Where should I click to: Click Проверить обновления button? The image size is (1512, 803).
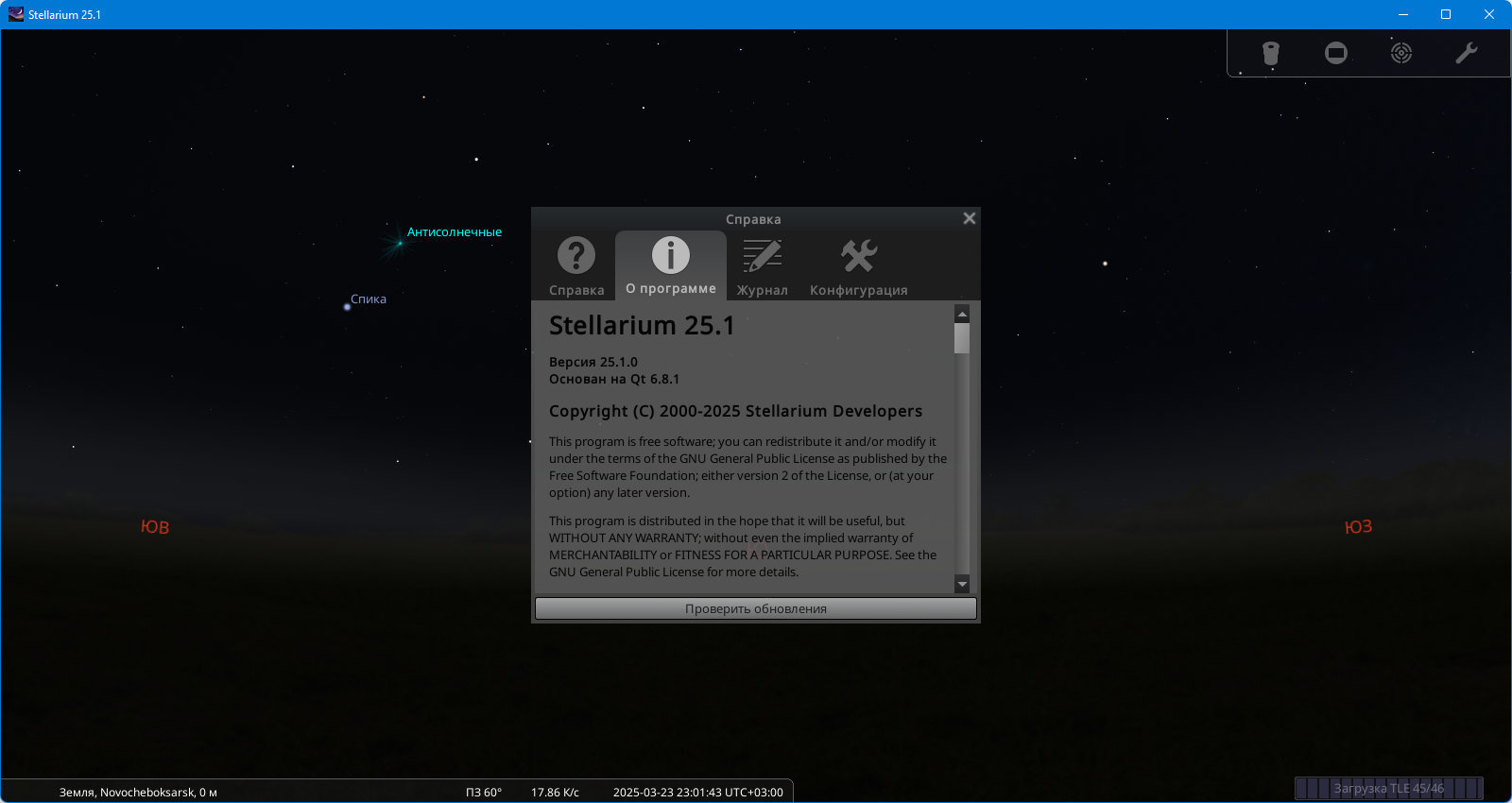coord(756,608)
